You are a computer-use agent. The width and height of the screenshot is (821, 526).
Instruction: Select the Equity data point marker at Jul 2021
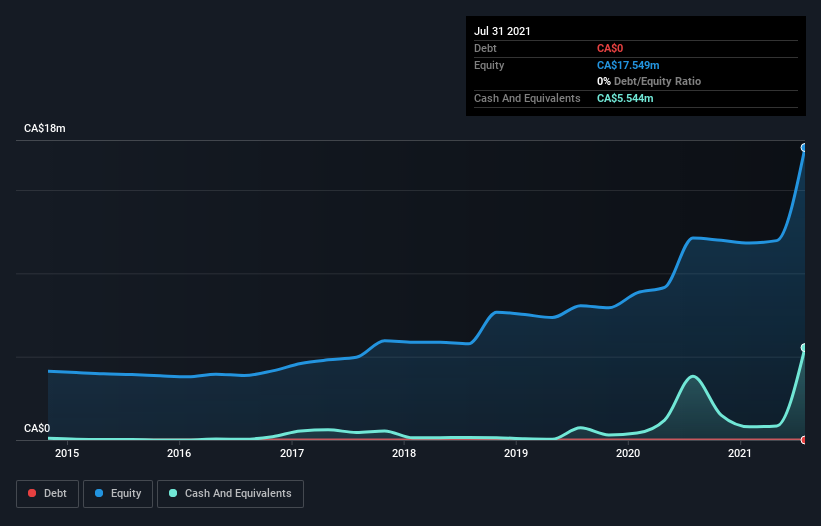click(804, 148)
